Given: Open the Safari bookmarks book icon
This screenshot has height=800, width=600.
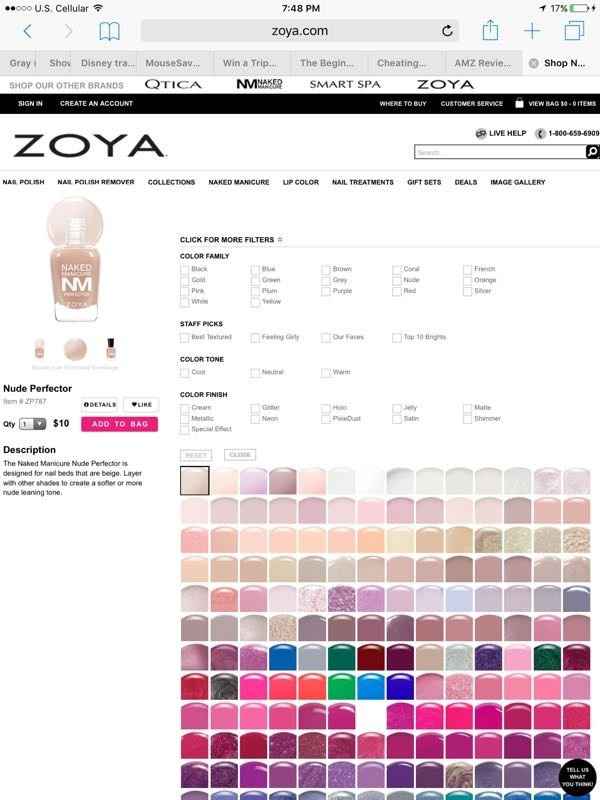Looking at the screenshot, I should tap(109, 32).
